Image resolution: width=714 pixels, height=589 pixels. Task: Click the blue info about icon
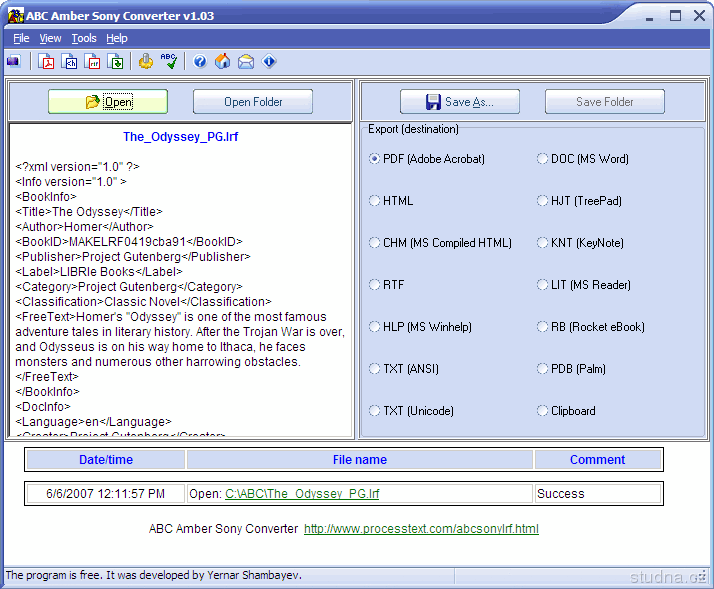coord(269,62)
